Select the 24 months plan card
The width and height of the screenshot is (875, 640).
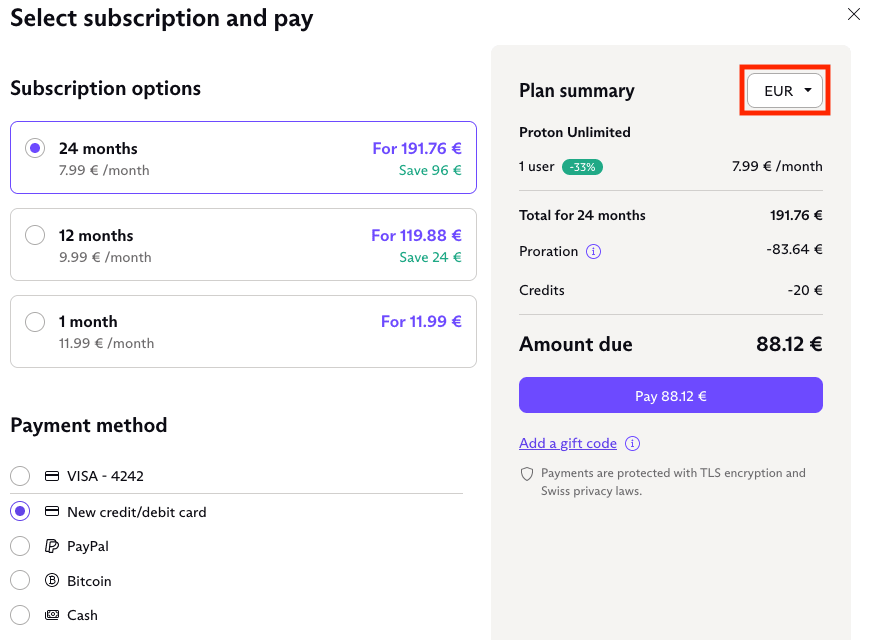243,157
